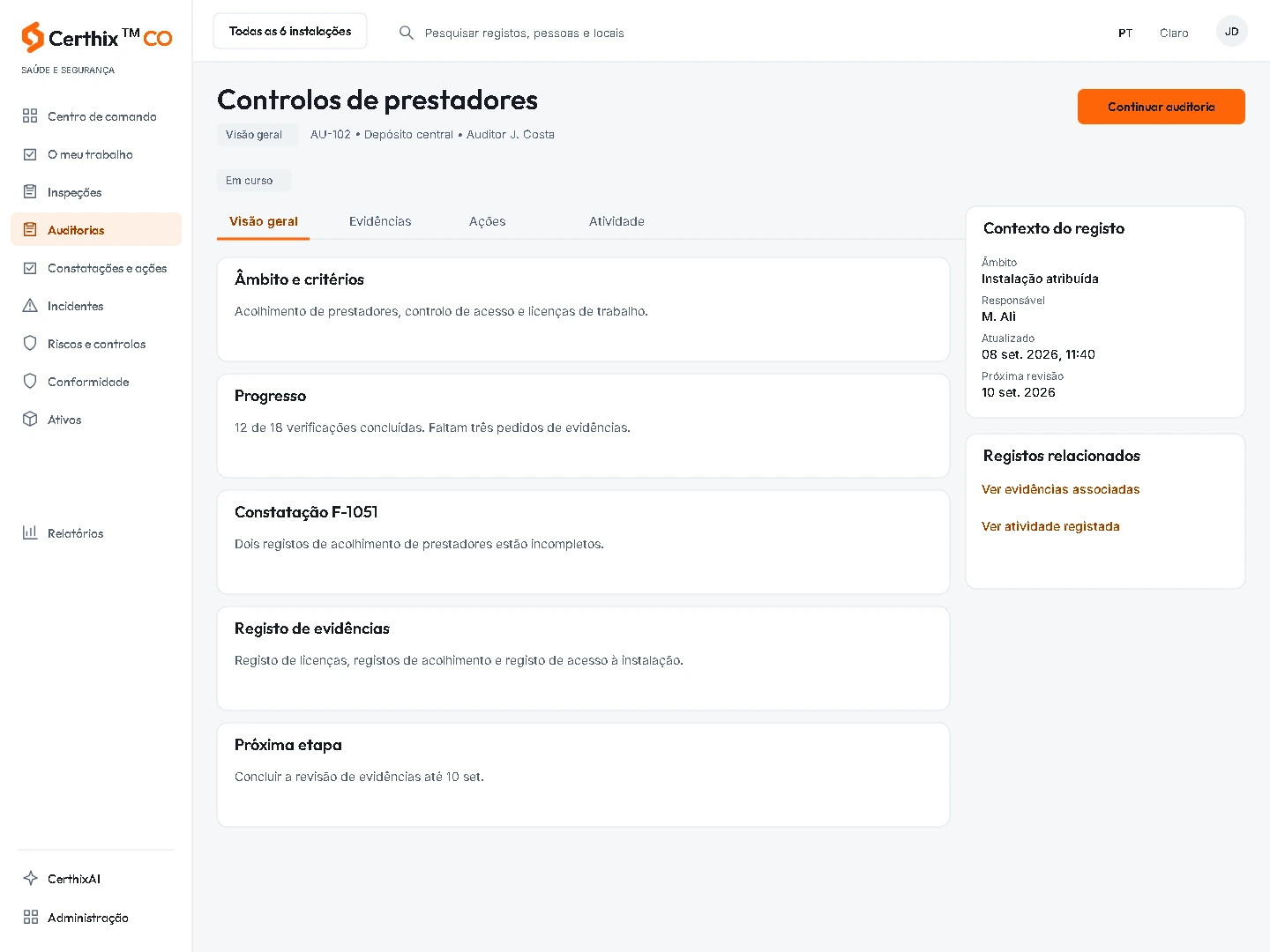This screenshot has width=1270, height=952.
Task: Click the Inspeções clipboard icon
Action: pyautogui.click(x=30, y=192)
